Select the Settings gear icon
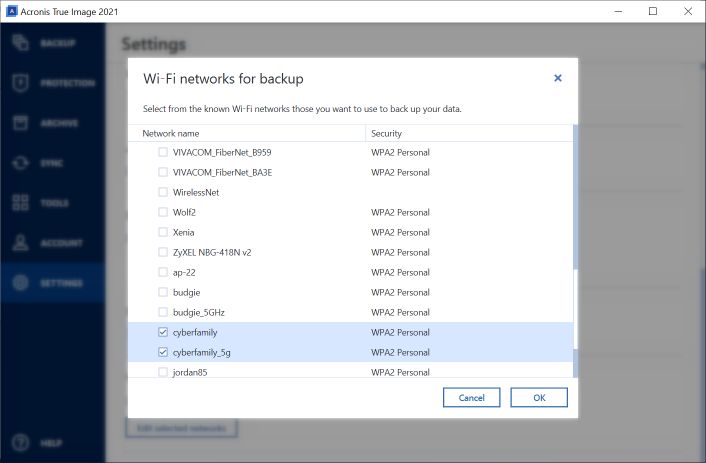The image size is (706, 463). point(20,283)
